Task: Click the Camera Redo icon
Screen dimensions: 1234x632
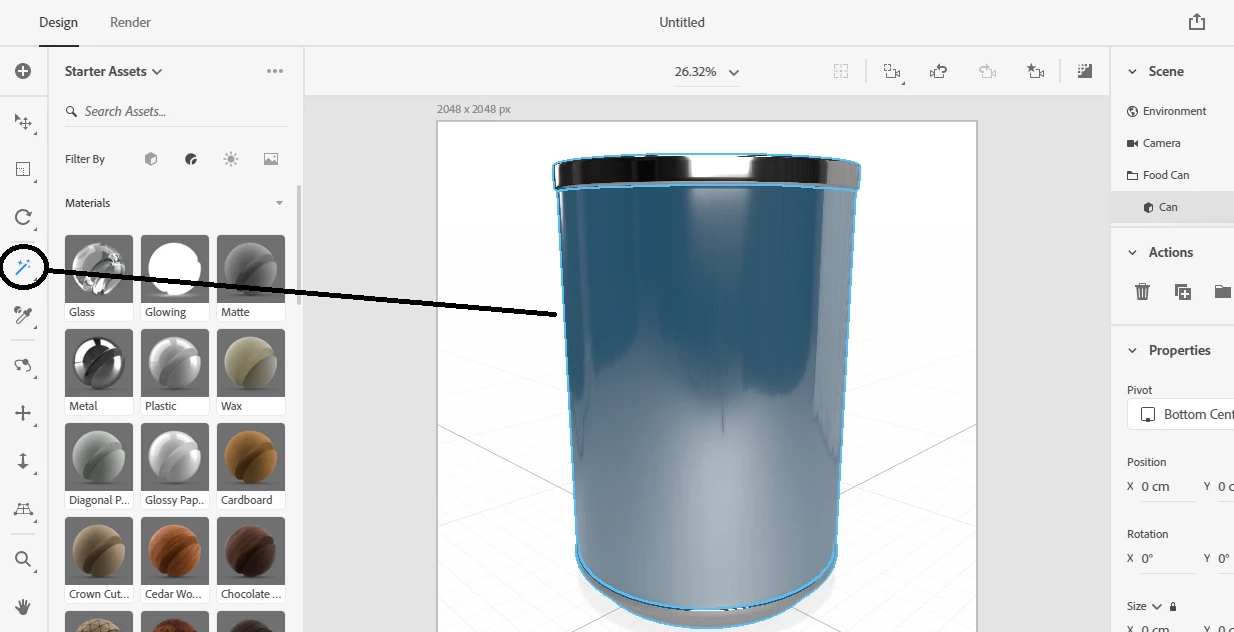Action: click(987, 71)
